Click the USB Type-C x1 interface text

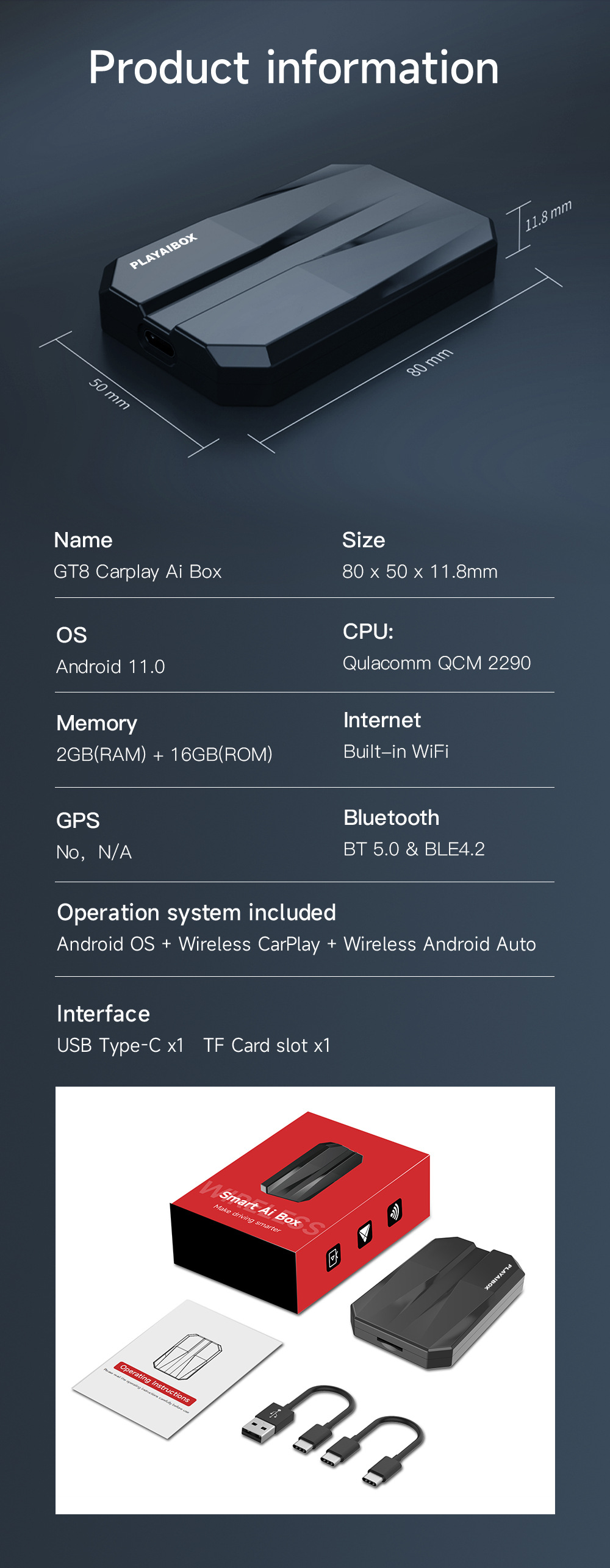[x=120, y=1045]
